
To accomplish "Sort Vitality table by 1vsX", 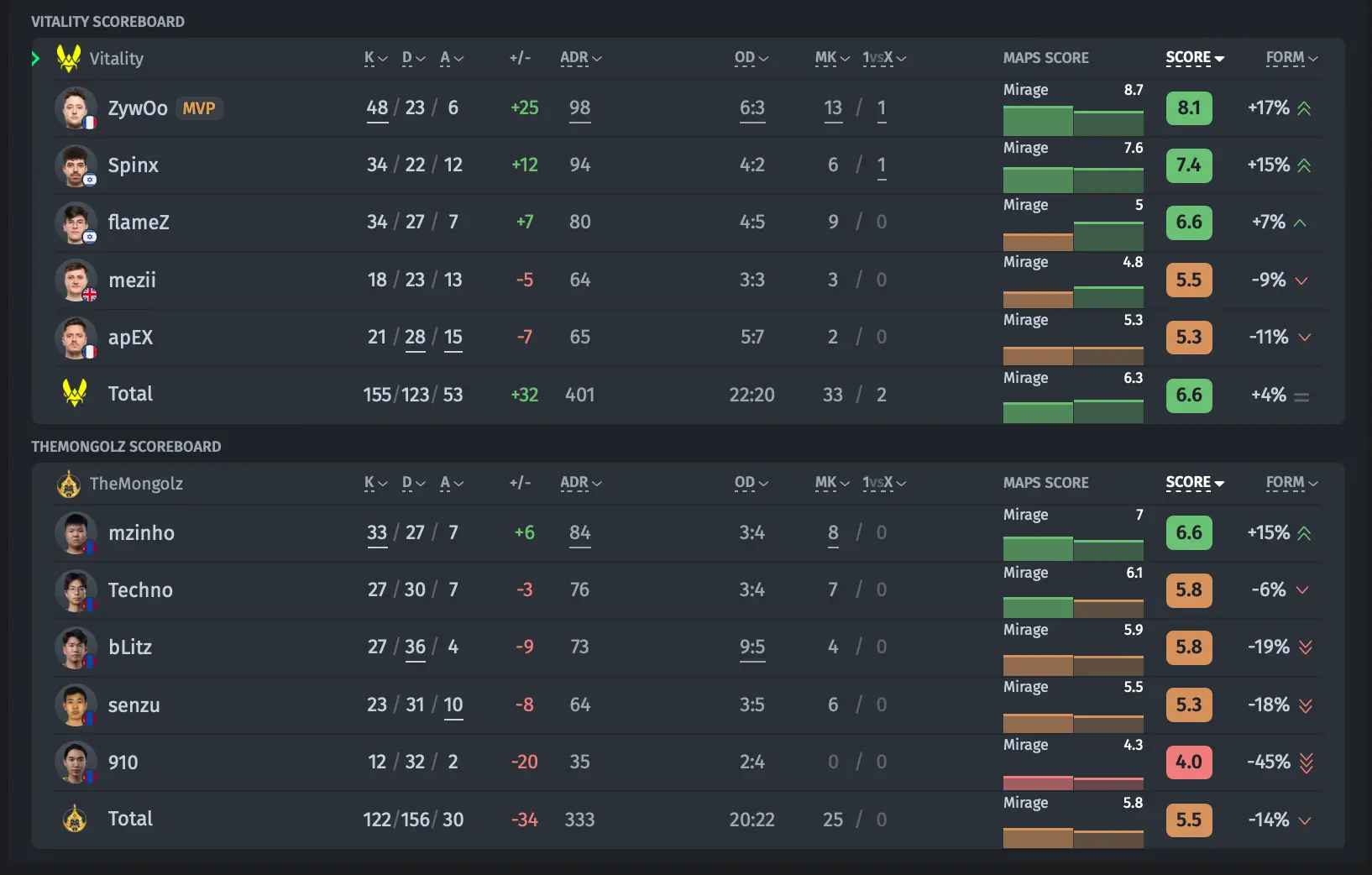I will pos(884,58).
